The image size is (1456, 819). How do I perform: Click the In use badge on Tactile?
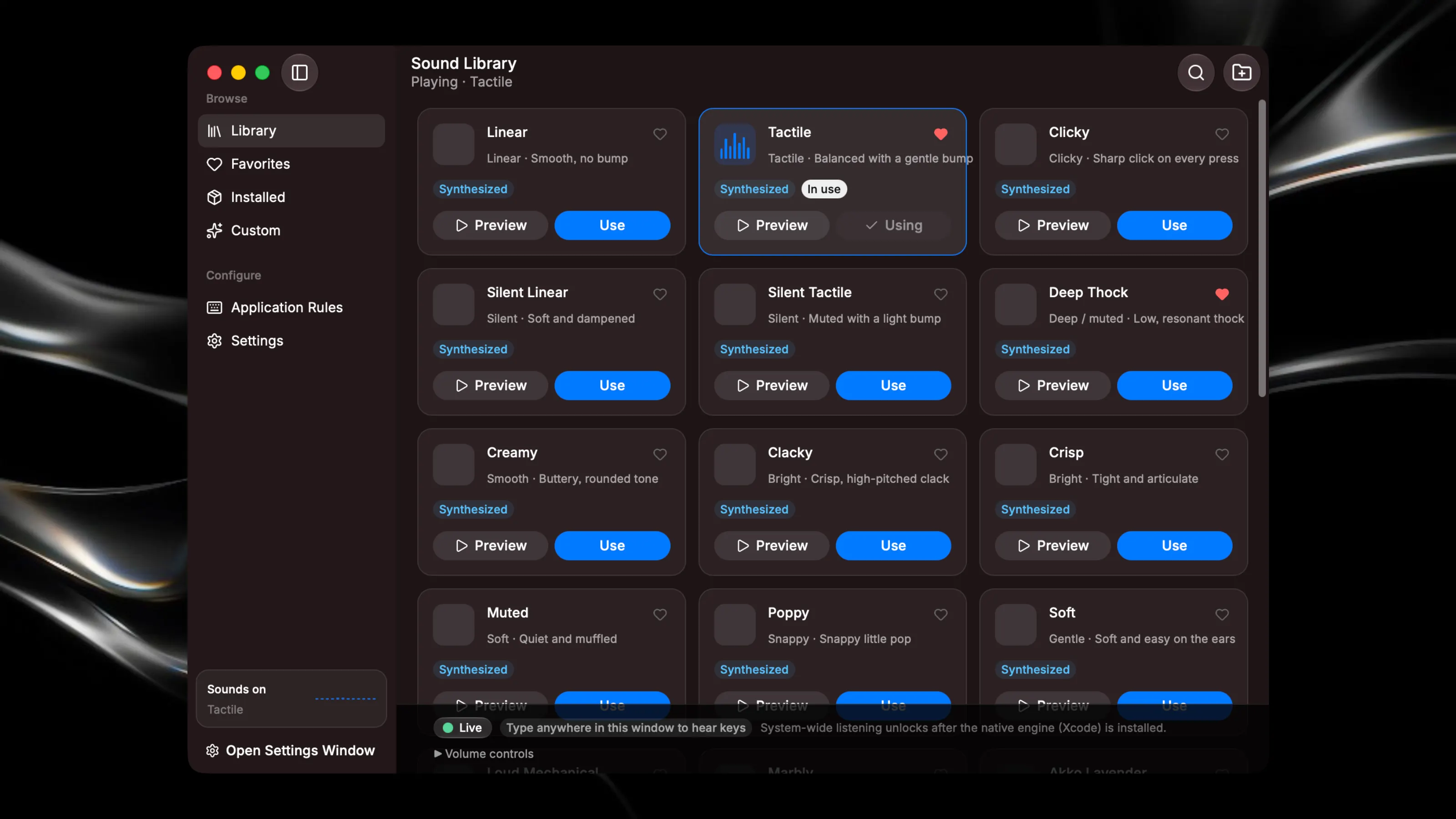pos(824,189)
